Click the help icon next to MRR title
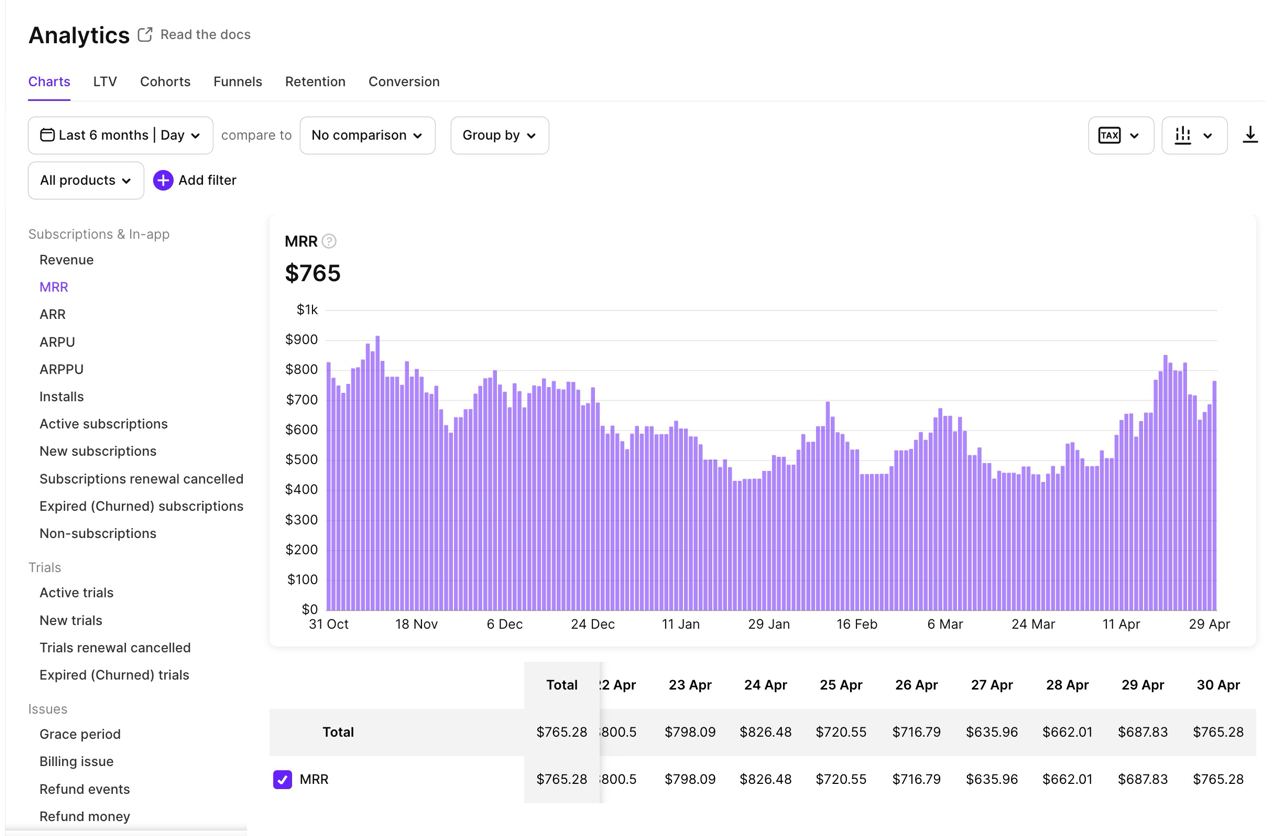Screen dimensions: 1280x836 click(330, 241)
